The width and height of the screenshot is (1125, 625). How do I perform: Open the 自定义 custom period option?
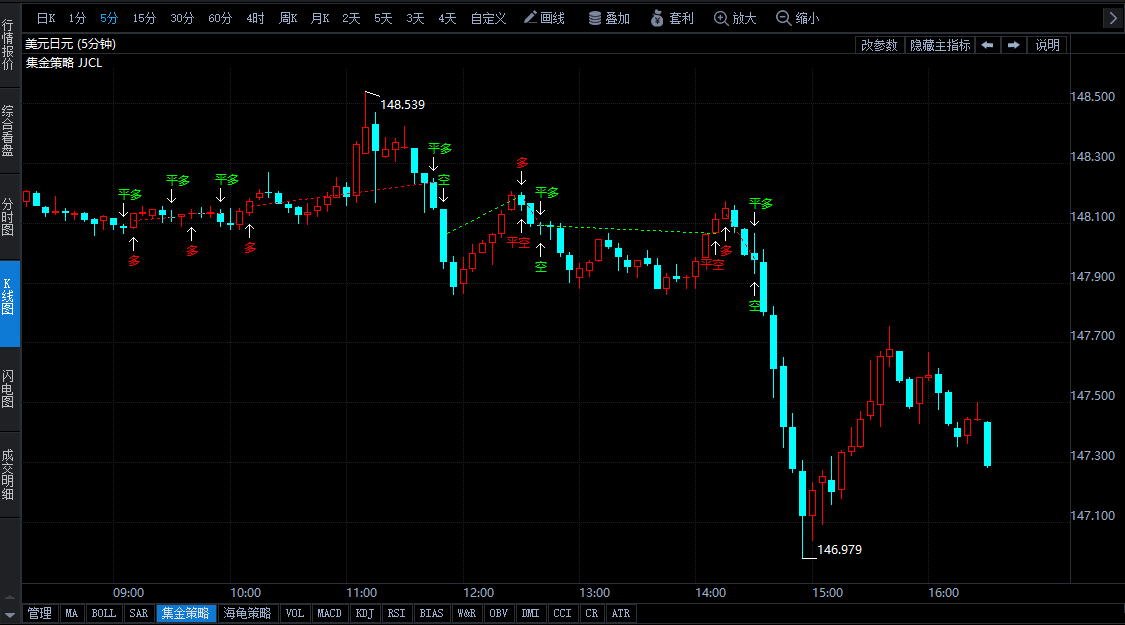[488, 18]
